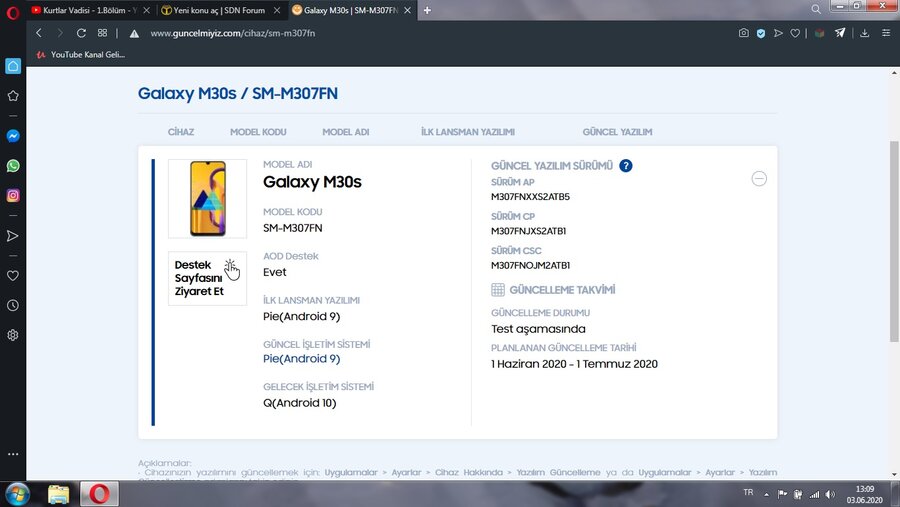This screenshot has width=900, height=507.
Task: Open Messenger in the sidebar
Action: pos(13,136)
